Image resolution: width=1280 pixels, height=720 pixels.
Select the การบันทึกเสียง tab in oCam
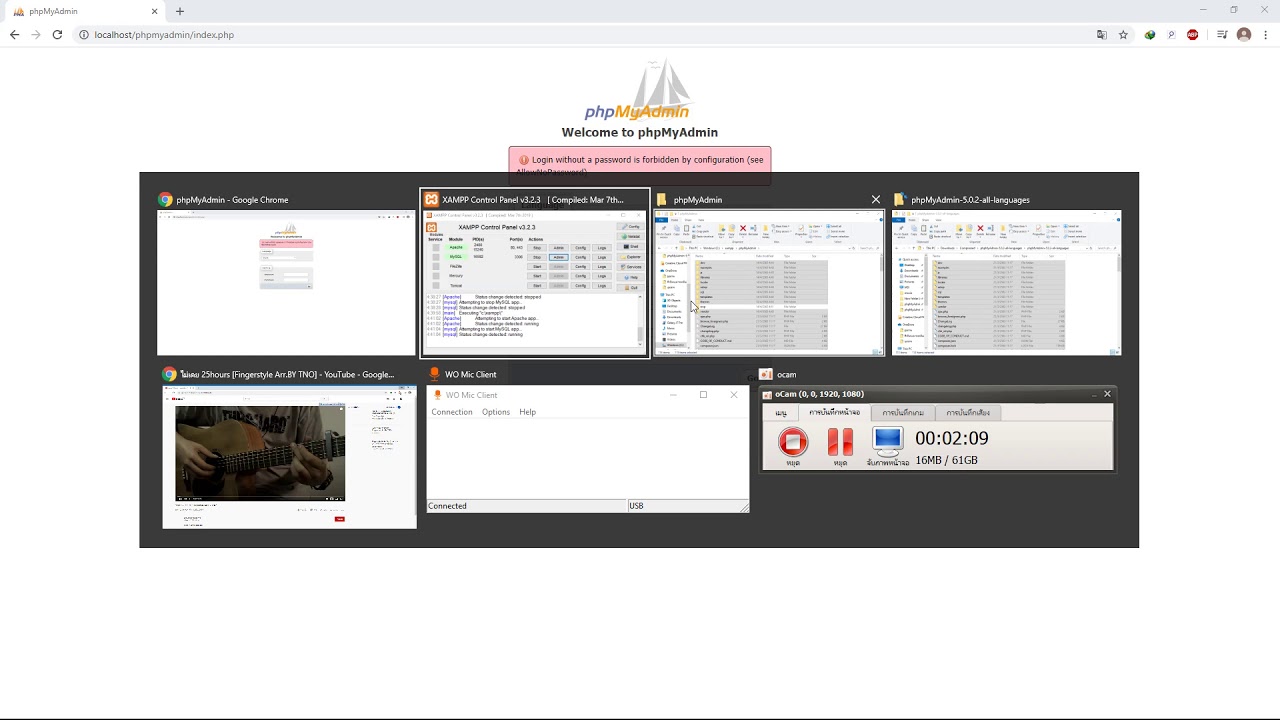point(968,412)
